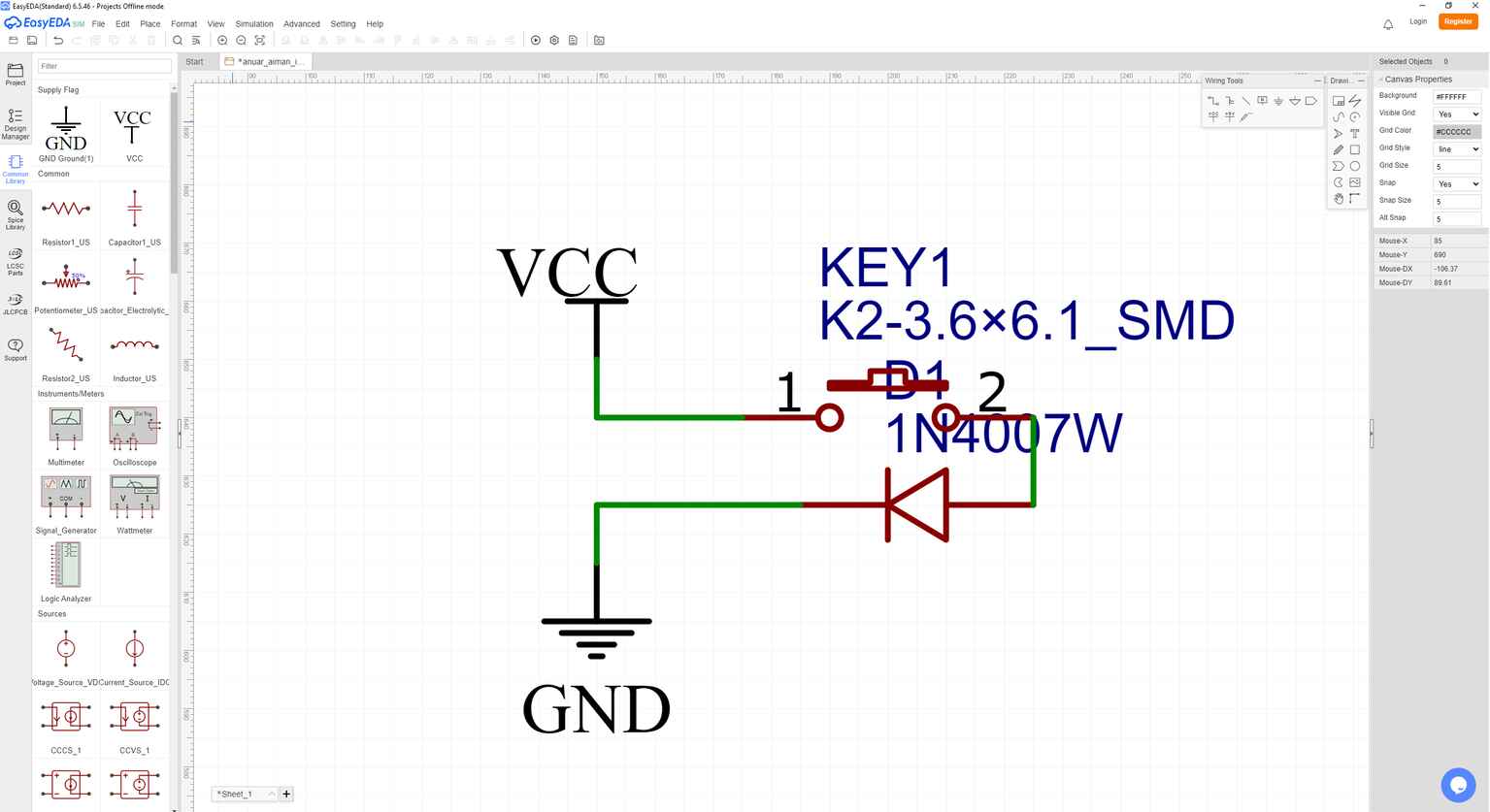Select the Net Port tool
The height and width of the screenshot is (812, 1490).
1311,101
